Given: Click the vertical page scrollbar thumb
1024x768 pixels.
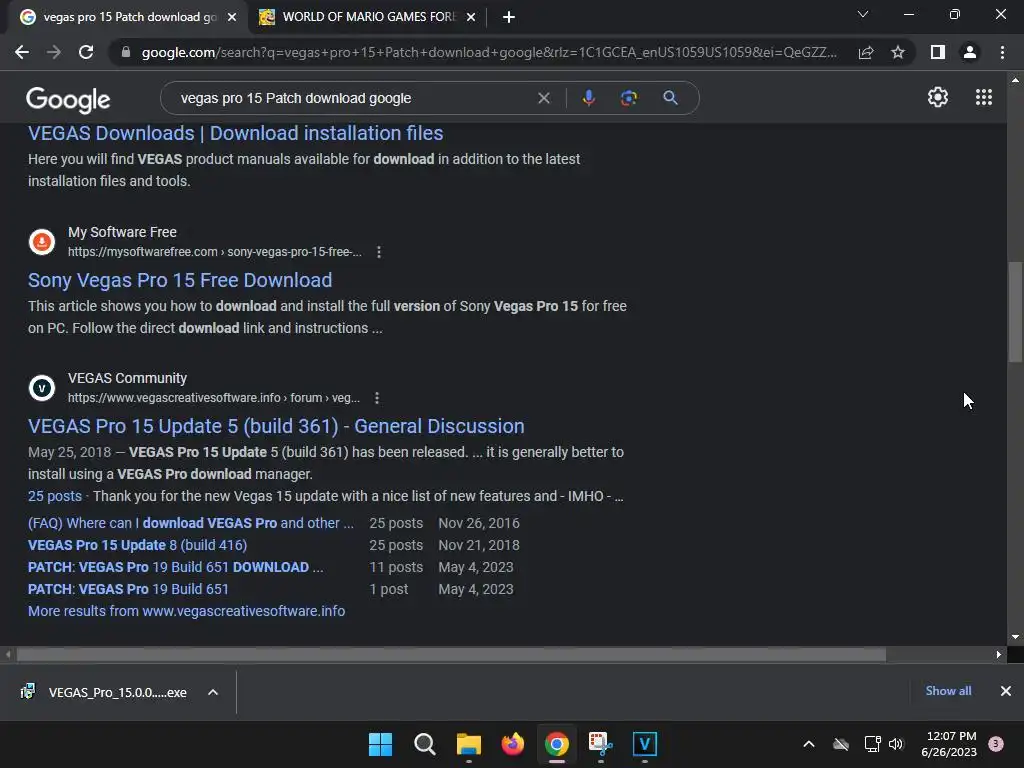Looking at the screenshot, I should coord(1015,312).
